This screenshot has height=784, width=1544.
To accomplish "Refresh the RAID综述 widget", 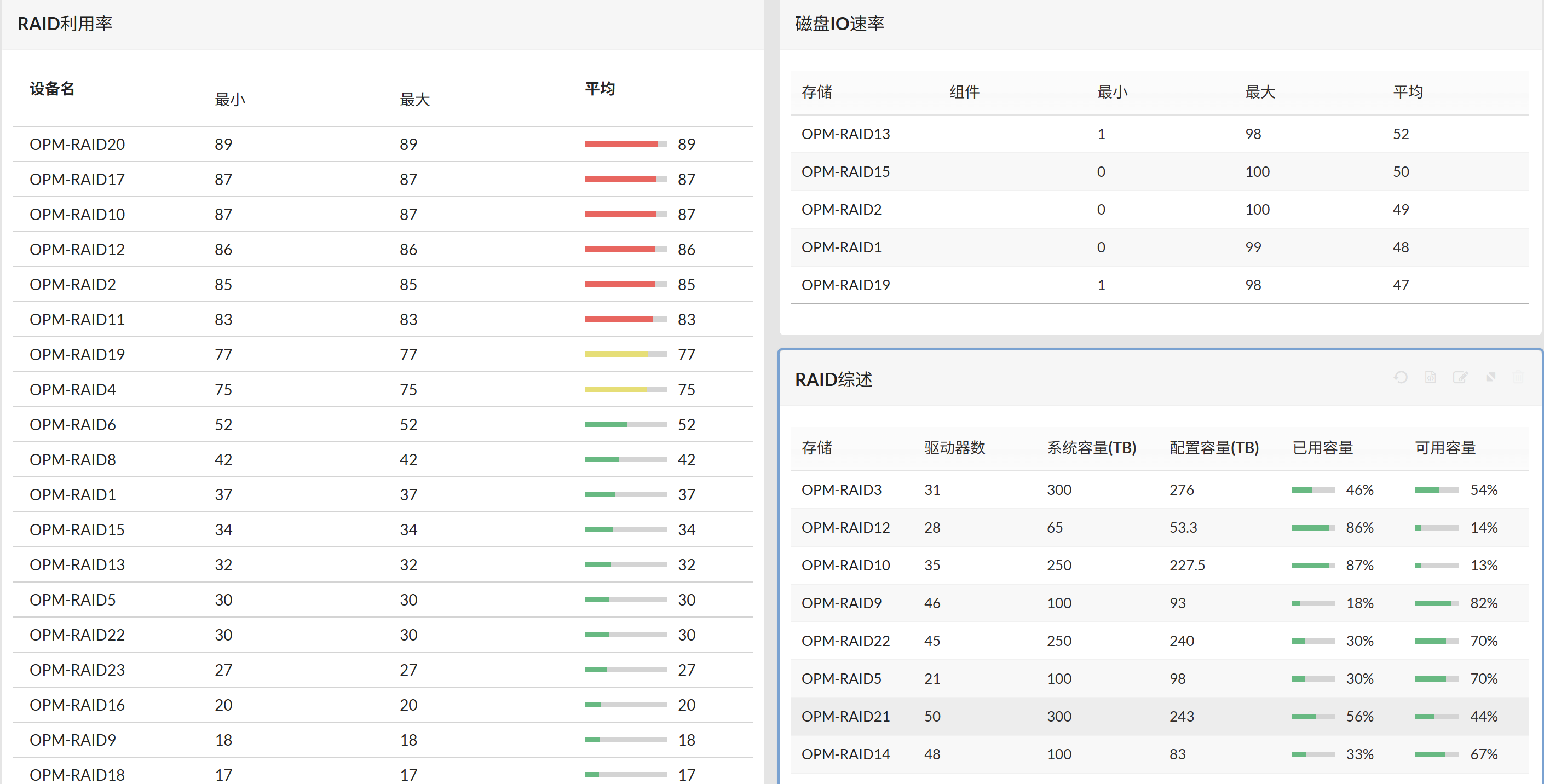I will tap(1401, 378).
